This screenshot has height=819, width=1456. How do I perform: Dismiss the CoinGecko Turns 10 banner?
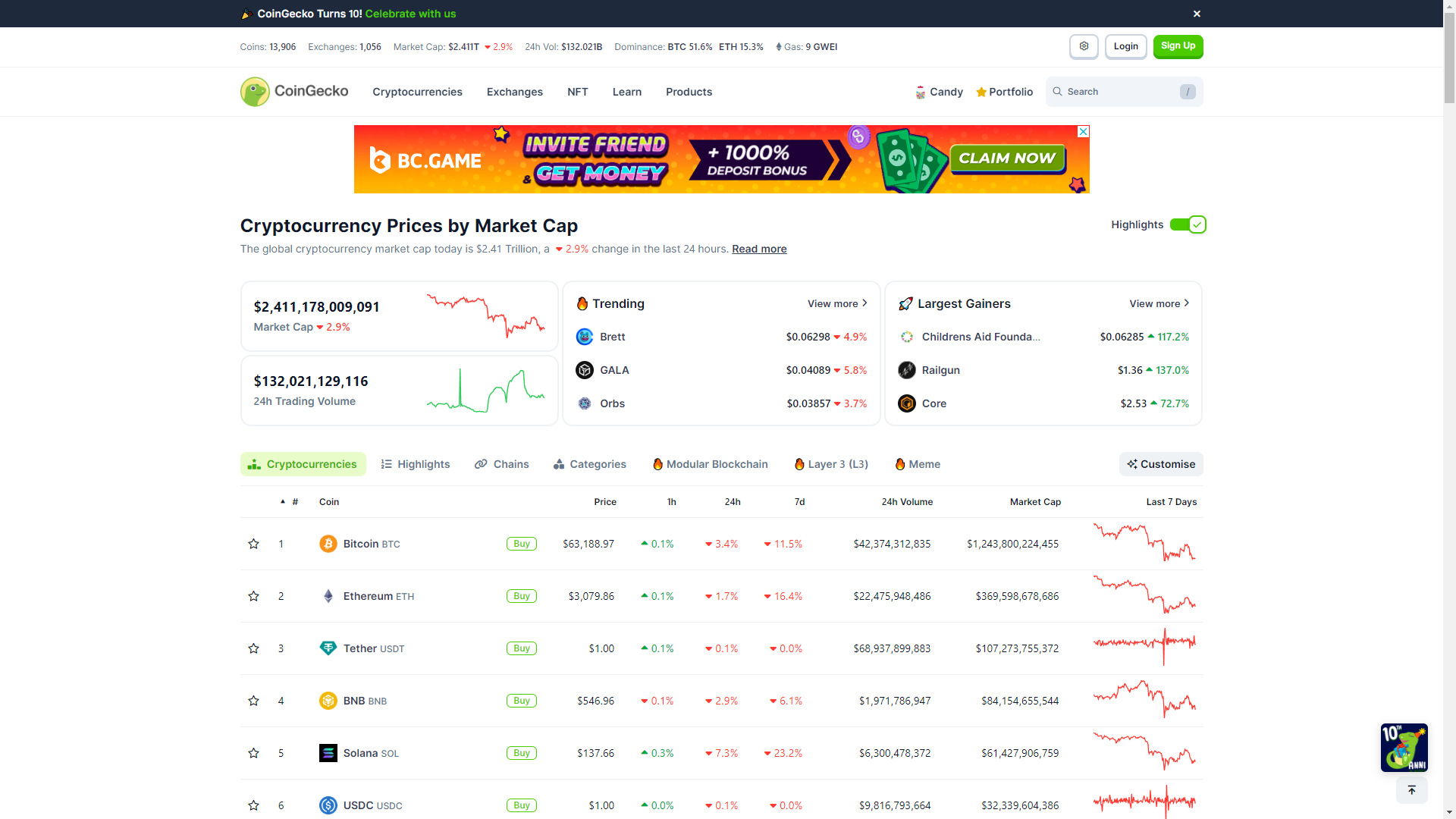pyautogui.click(x=1197, y=14)
